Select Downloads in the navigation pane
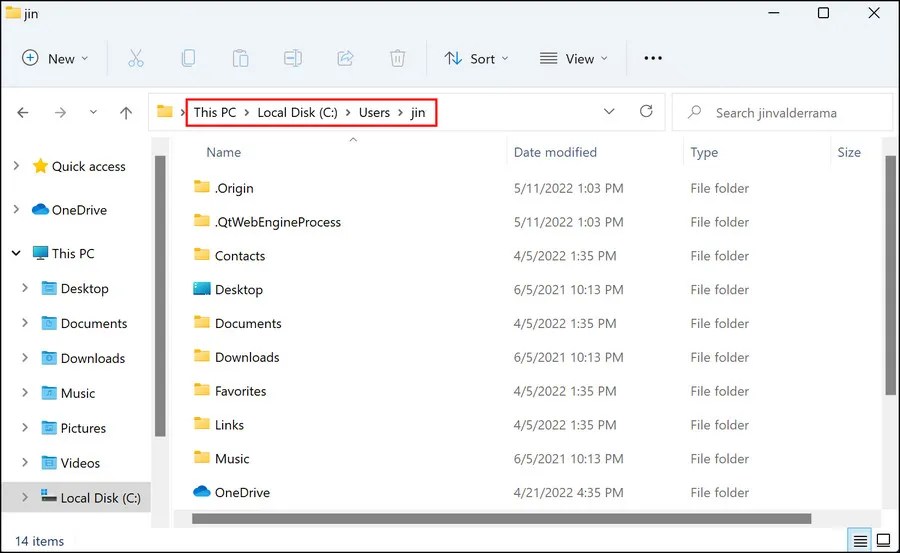The width and height of the screenshot is (900, 553). (x=92, y=358)
